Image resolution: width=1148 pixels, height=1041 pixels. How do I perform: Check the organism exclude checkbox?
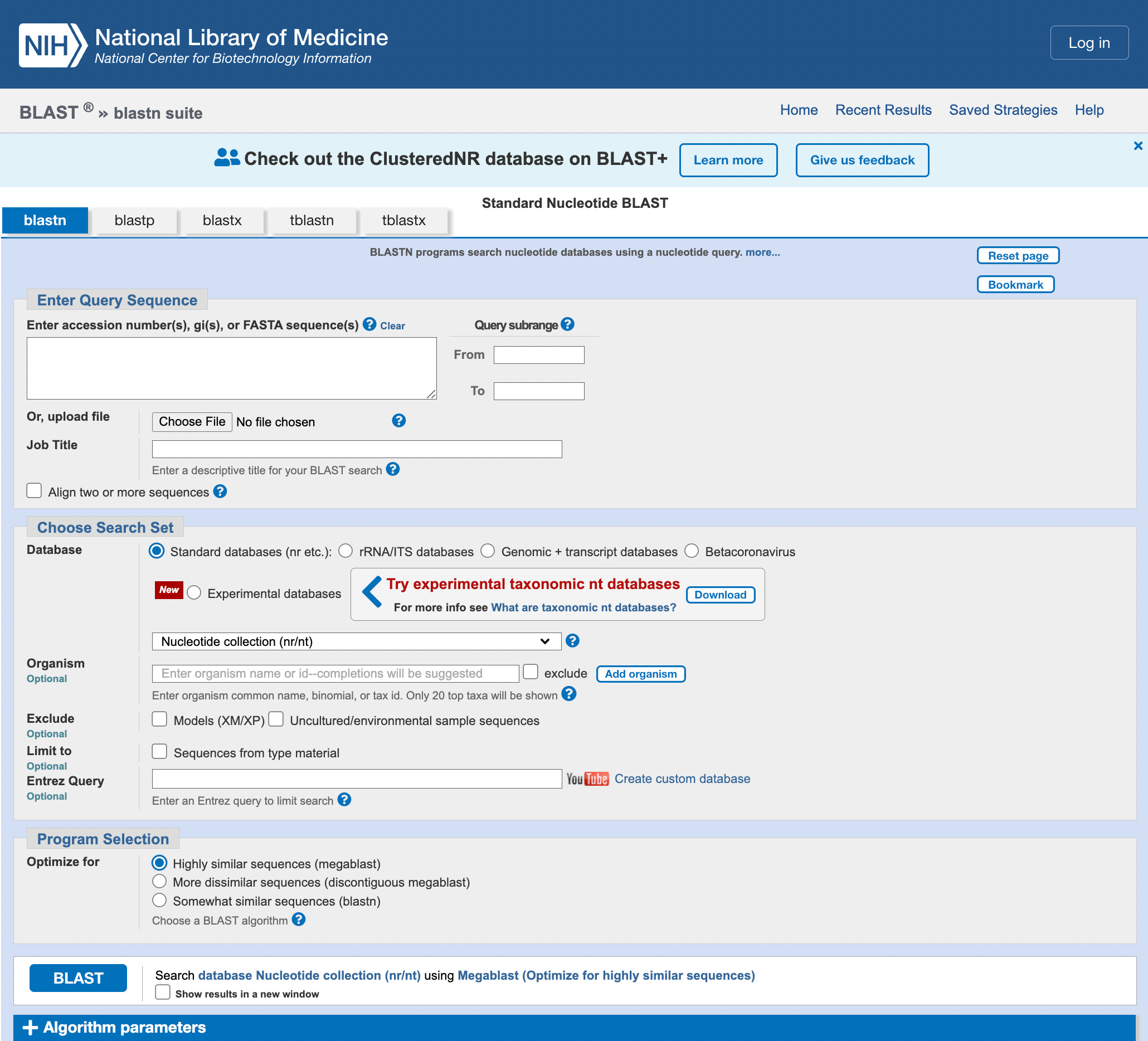[530, 672]
